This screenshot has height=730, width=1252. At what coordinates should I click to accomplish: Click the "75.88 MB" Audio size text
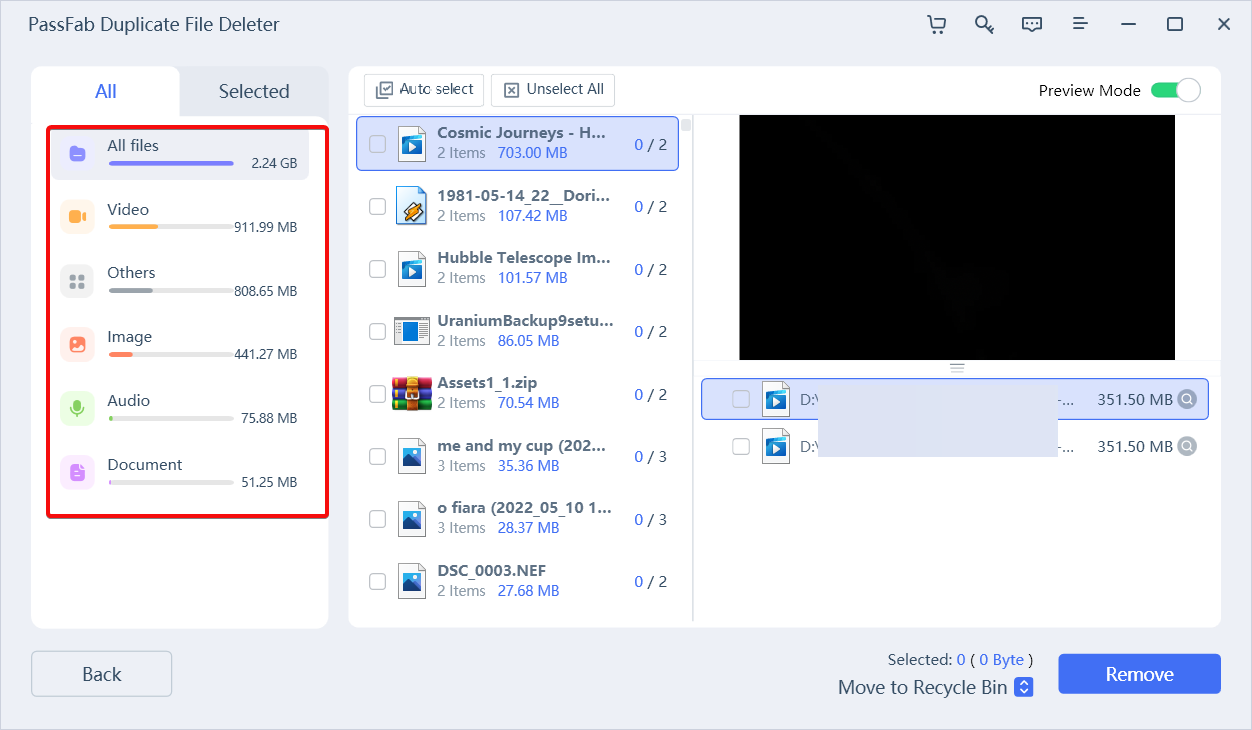pos(269,418)
